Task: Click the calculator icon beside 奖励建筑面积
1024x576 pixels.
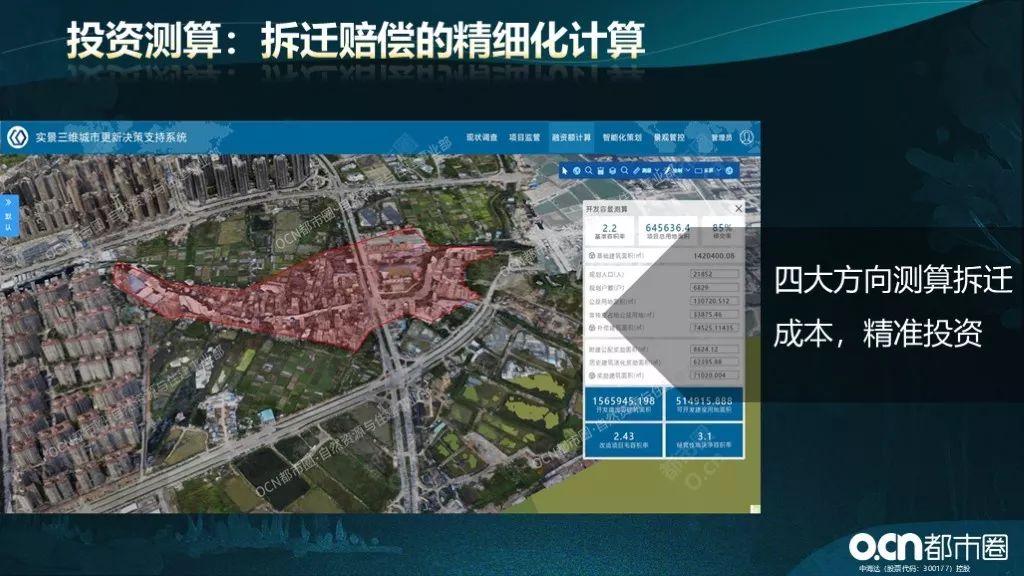Action: pyautogui.click(x=592, y=376)
